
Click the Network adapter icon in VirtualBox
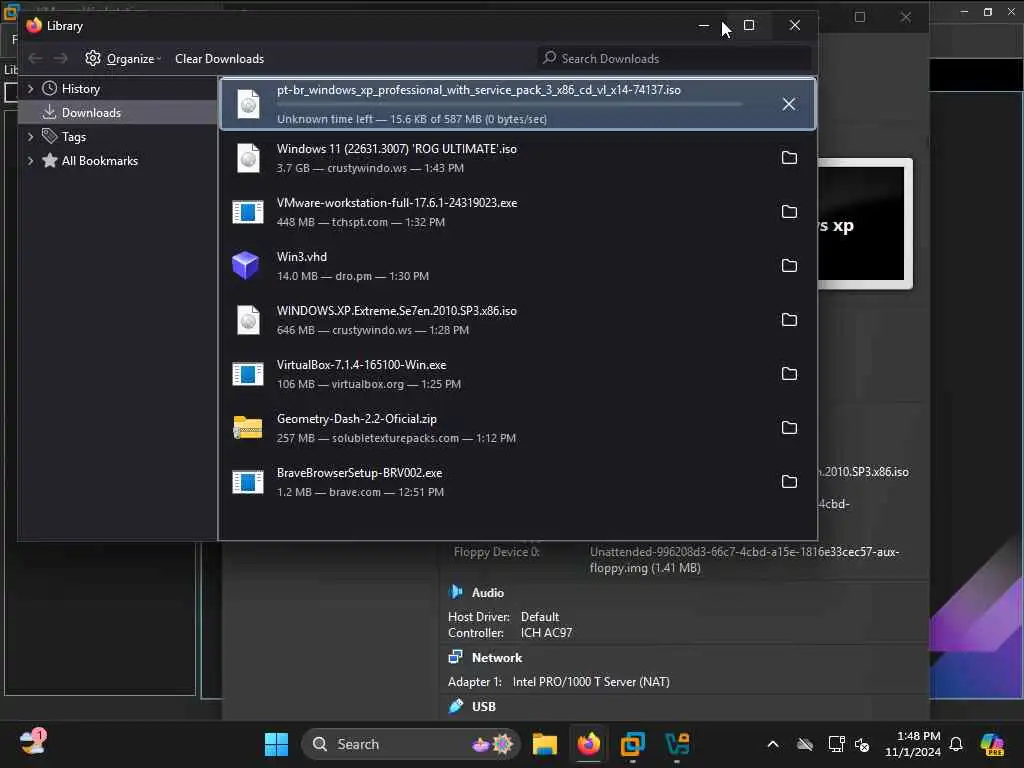point(455,657)
